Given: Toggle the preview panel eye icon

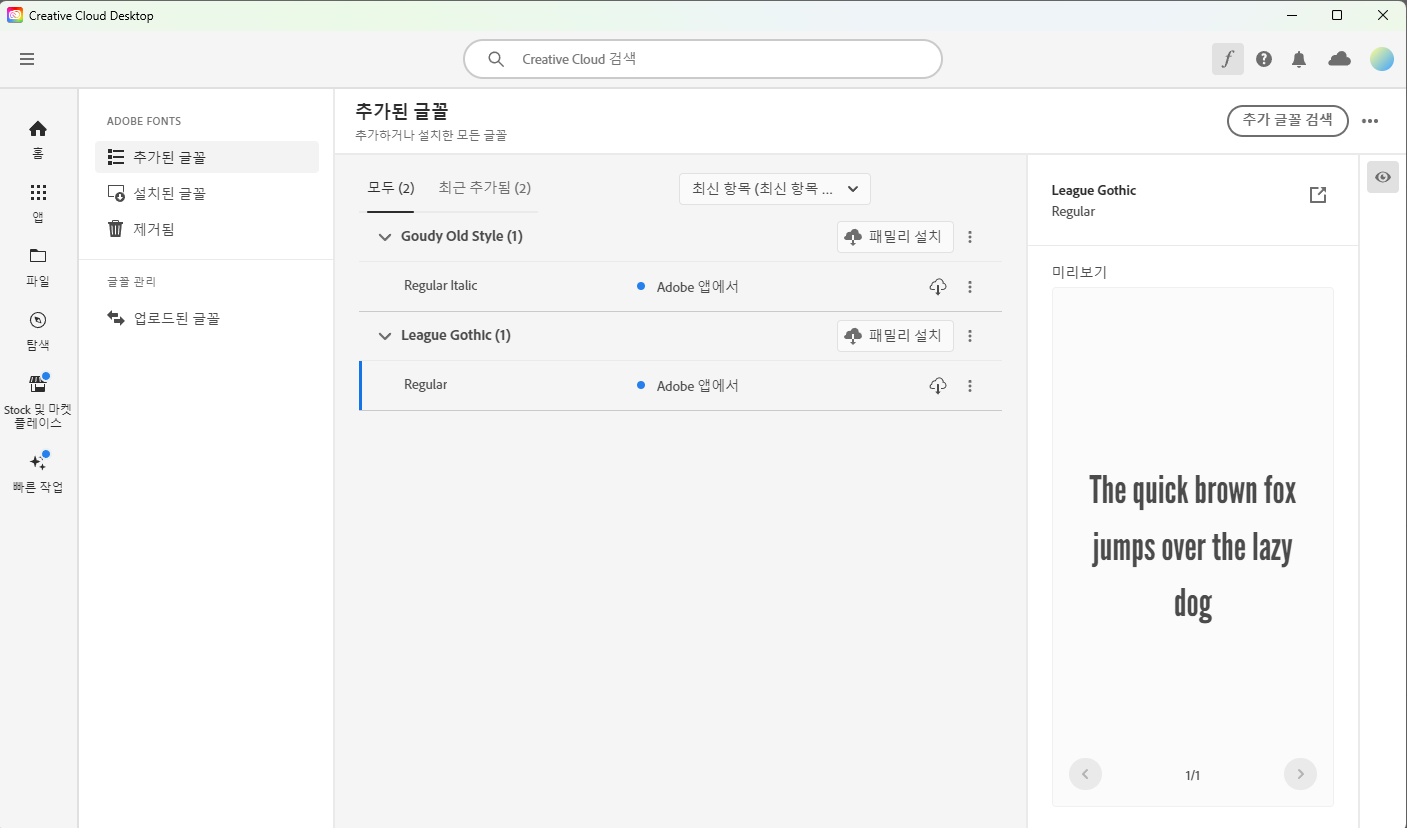Looking at the screenshot, I should 1383,177.
